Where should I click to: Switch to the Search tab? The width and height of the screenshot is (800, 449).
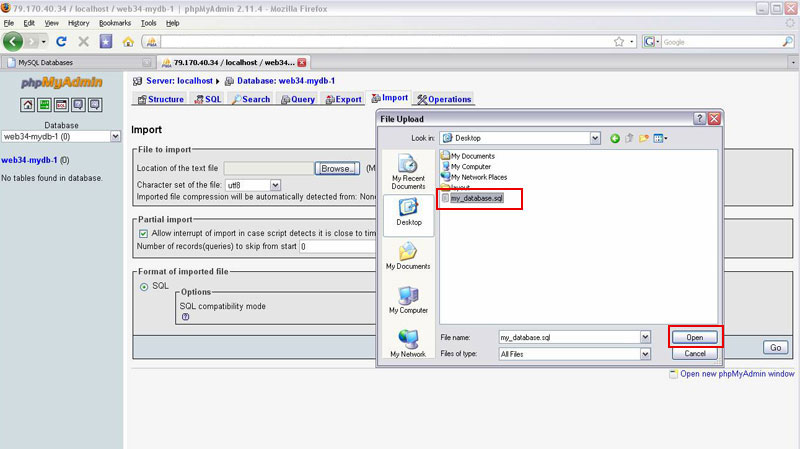[x=251, y=99]
